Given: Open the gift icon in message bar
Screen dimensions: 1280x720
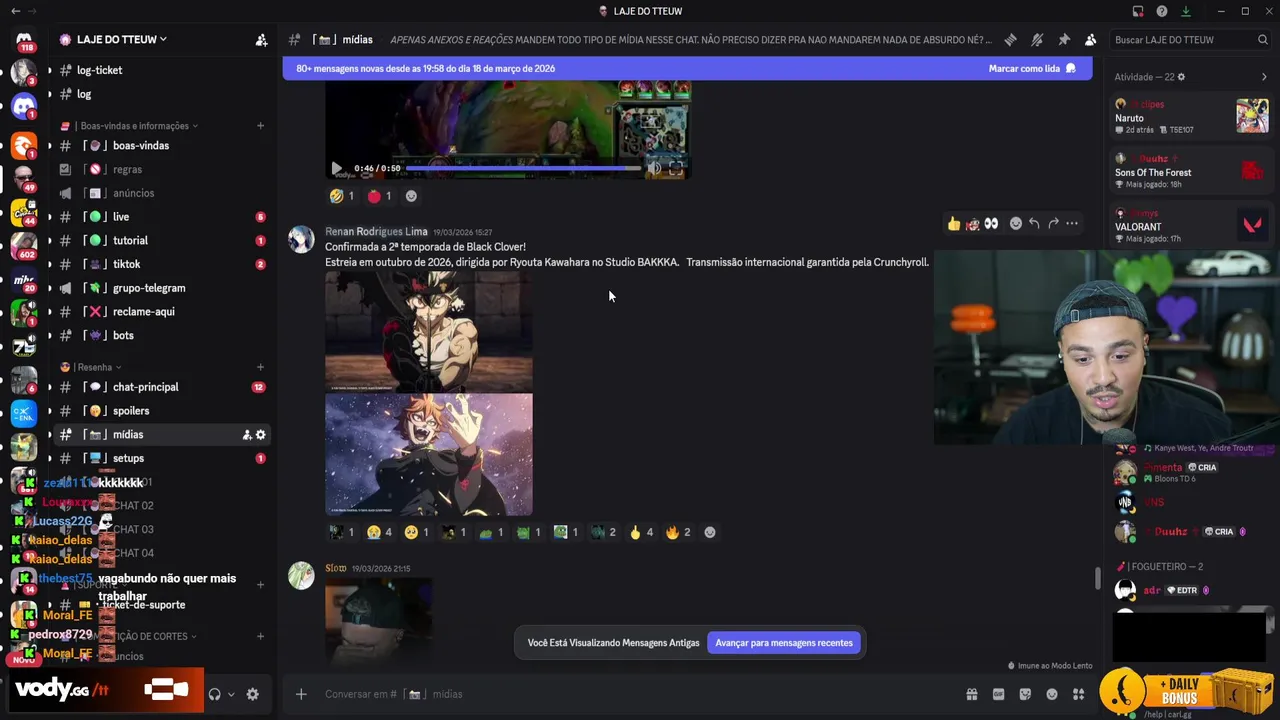Looking at the screenshot, I should click(x=971, y=694).
